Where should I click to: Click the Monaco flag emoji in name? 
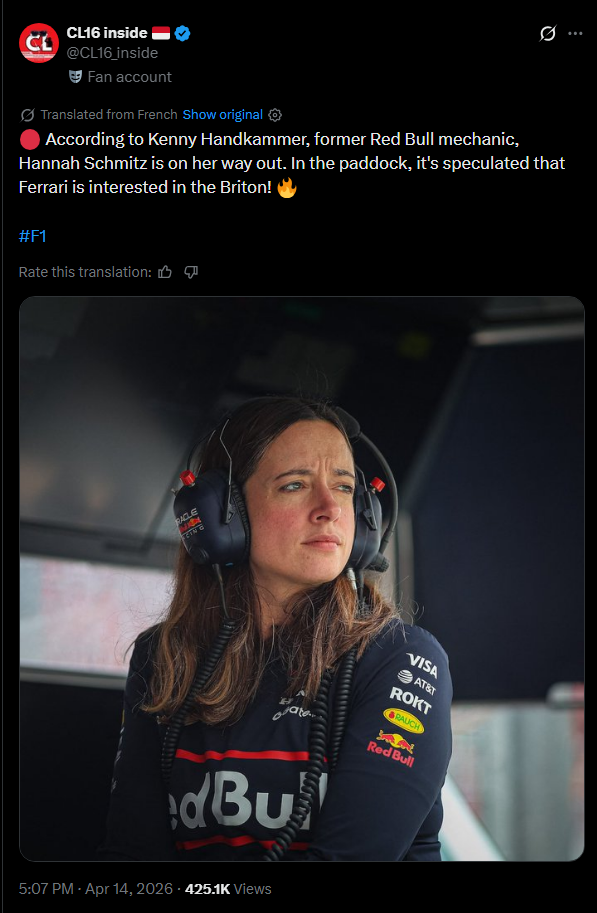click(x=161, y=34)
